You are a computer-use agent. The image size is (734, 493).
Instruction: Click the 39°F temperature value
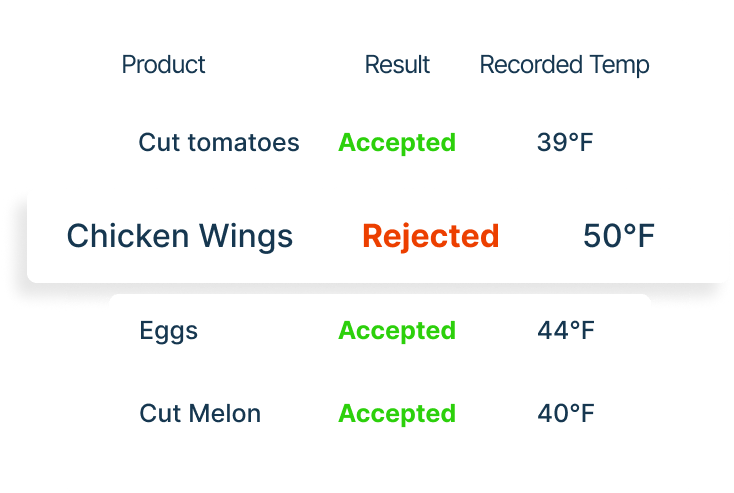pos(565,142)
